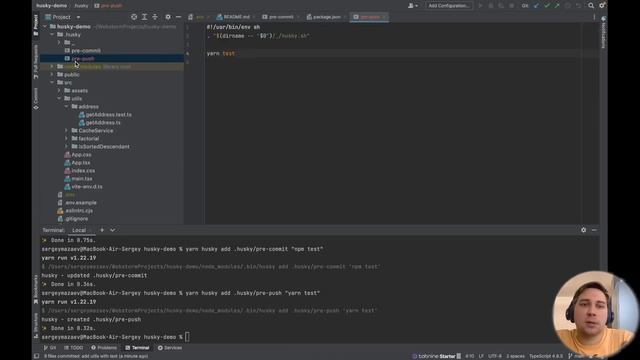The width and height of the screenshot is (640, 360).
Task: Open terminal session options dropdown chevron
Action: tap(113, 230)
